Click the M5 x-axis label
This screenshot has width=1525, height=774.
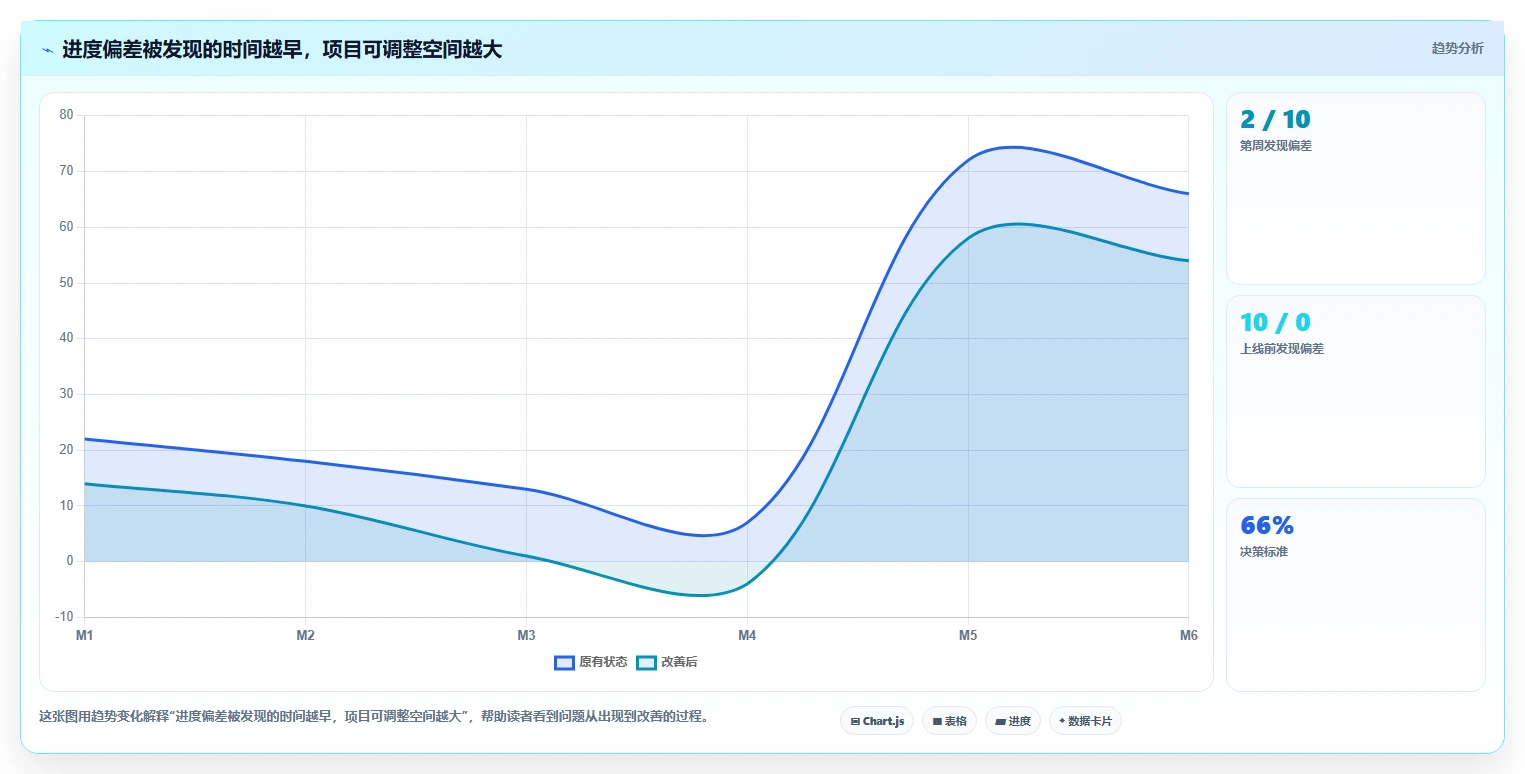pyautogui.click(x=968, y=635)
